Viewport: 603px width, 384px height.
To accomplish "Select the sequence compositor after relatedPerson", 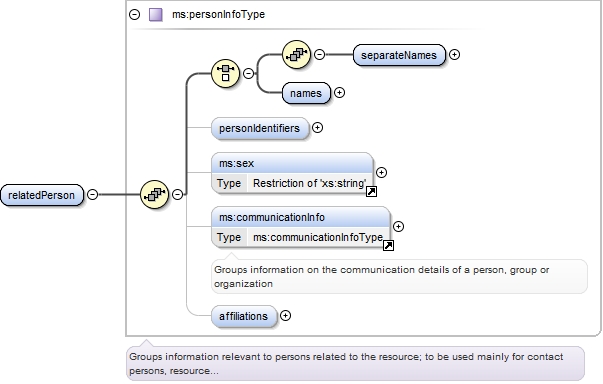I will [x=154, y=194].
